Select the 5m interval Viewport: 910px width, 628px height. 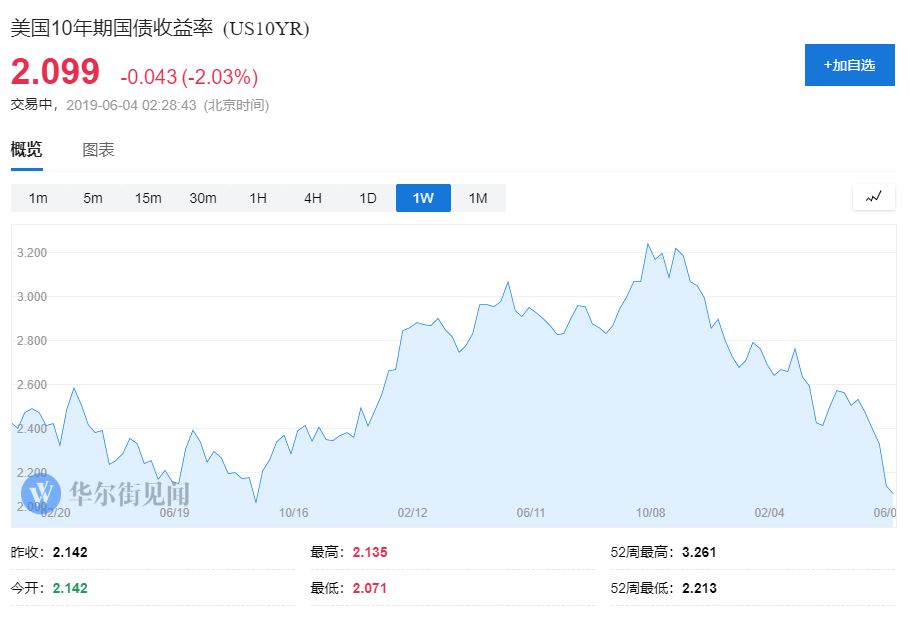(93, 198)
